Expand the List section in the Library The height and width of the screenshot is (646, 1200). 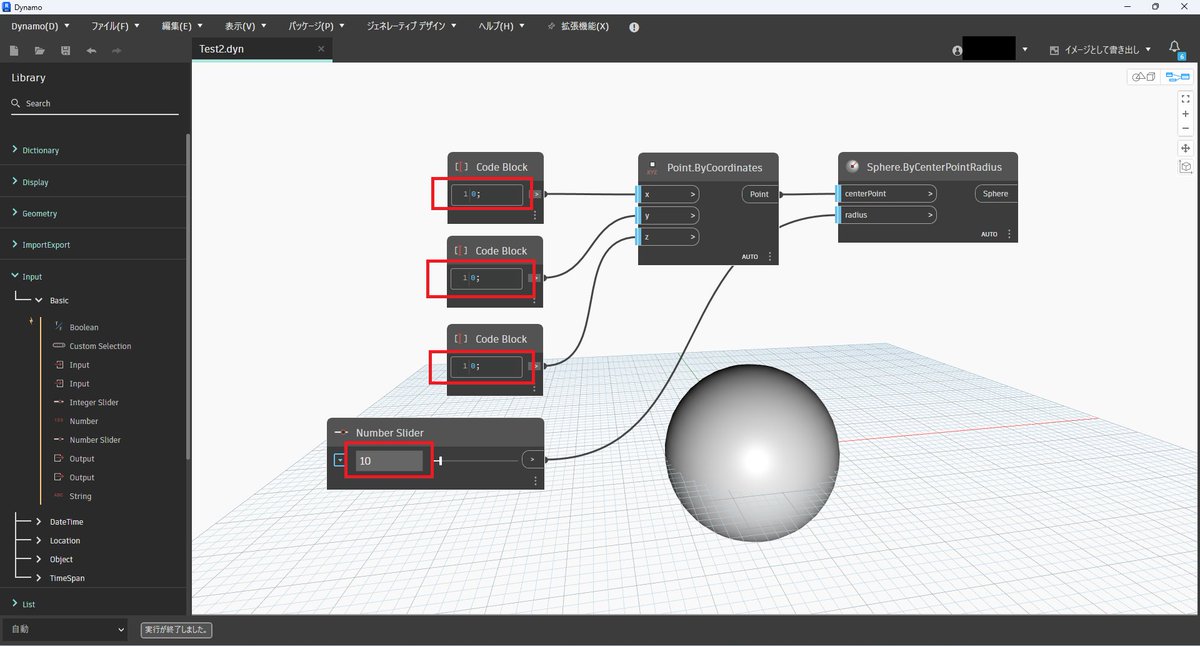(27, 604)
